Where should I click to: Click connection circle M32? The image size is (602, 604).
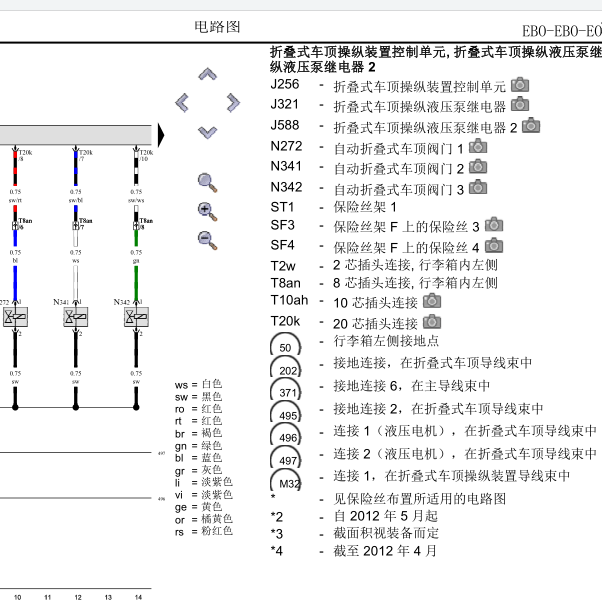coord(285,479)
